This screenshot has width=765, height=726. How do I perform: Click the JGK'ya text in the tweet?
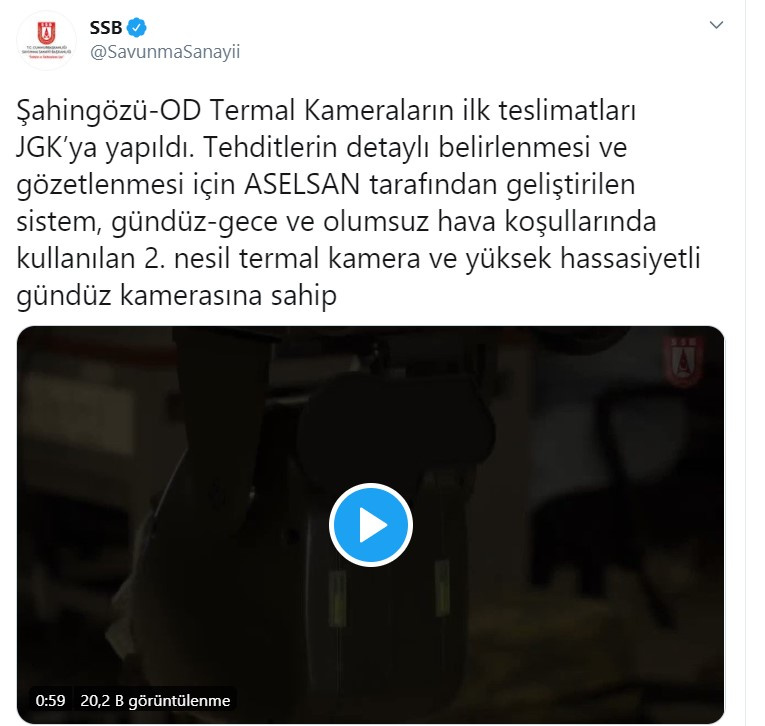(57, 148)
